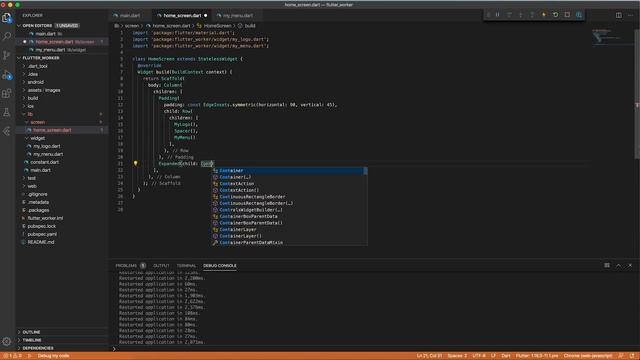
Task: Open the Explorer view in activity bar
Action: click(7, 18)
